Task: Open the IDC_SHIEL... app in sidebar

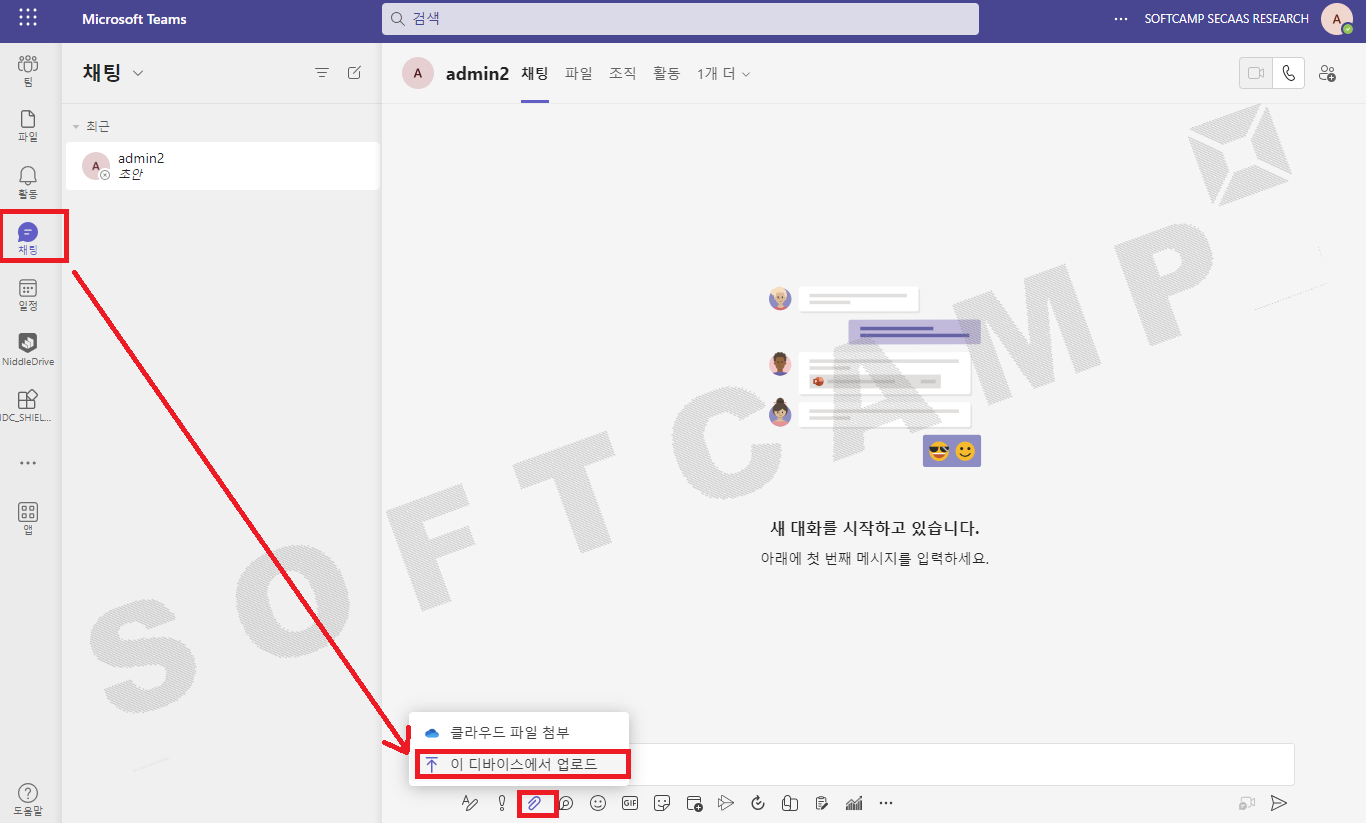Action: point(28,406)
